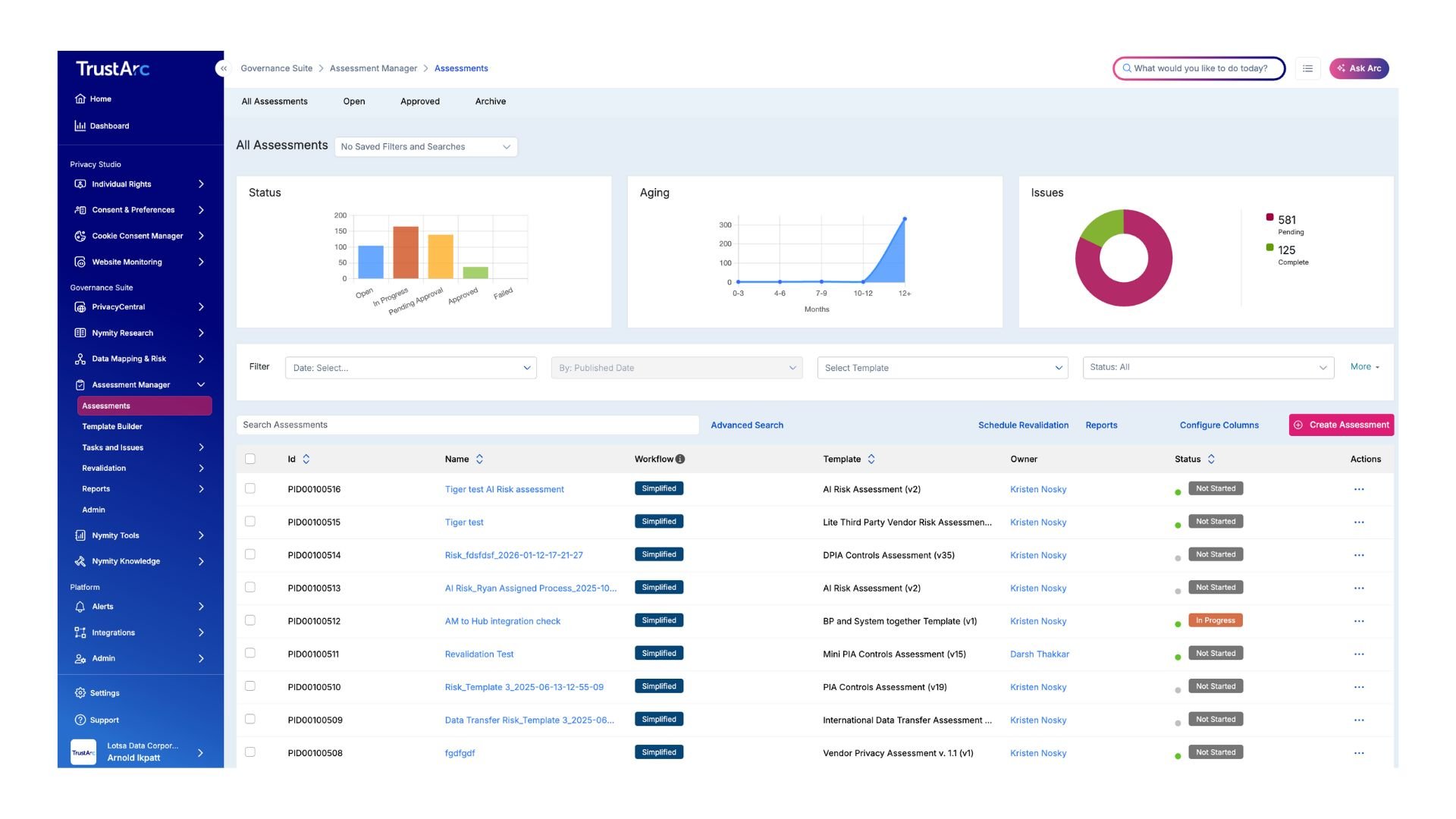Viewport: 1456px width, 819px height.
Task: Open the Advanced Search link
Action: pyautogui.click(x=746, y=425)
